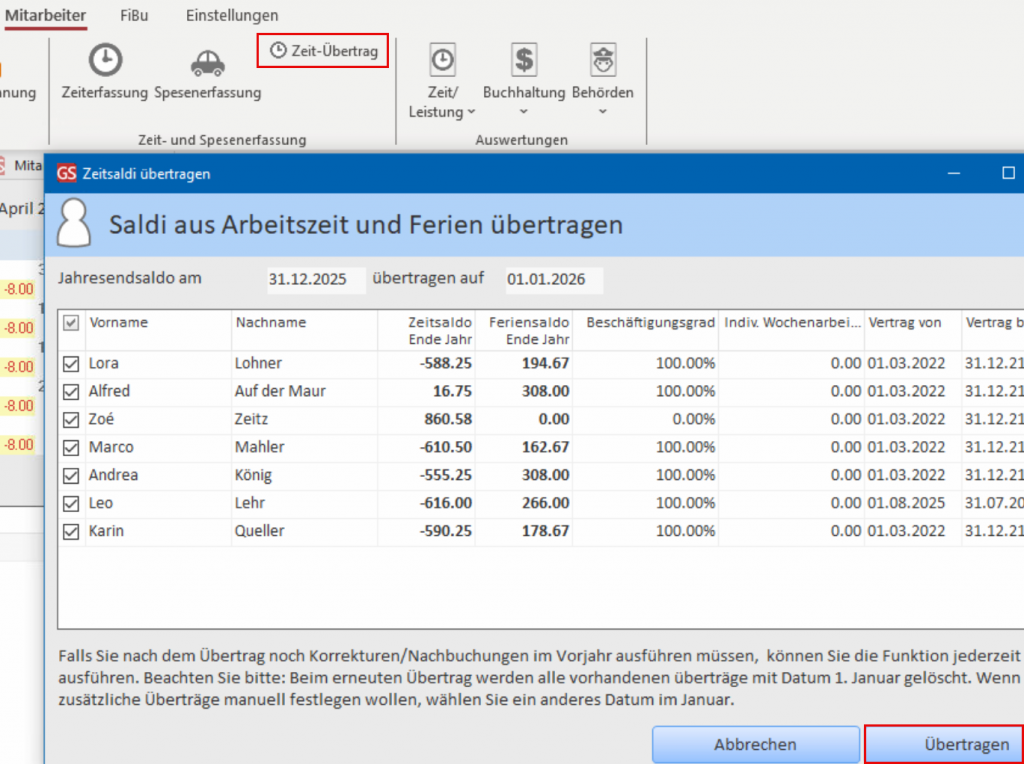The width and height of the screenshot is (1024, 764).
Task: Expand the Behörden dropdown arrow
Action: pyautogui.click(x=602, y=112)
